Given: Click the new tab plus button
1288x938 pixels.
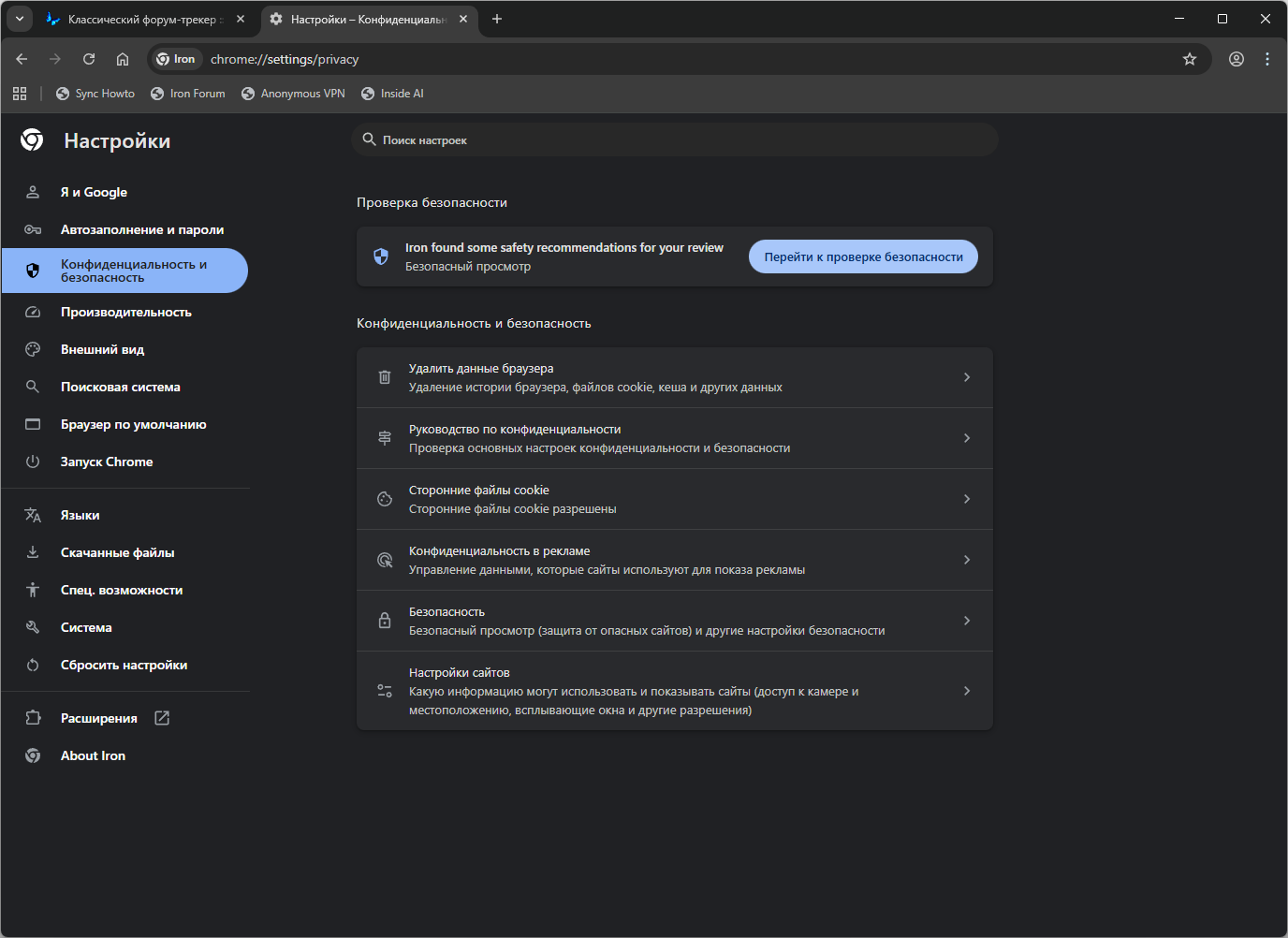Looking at the screenshot, I should [497, 19].
